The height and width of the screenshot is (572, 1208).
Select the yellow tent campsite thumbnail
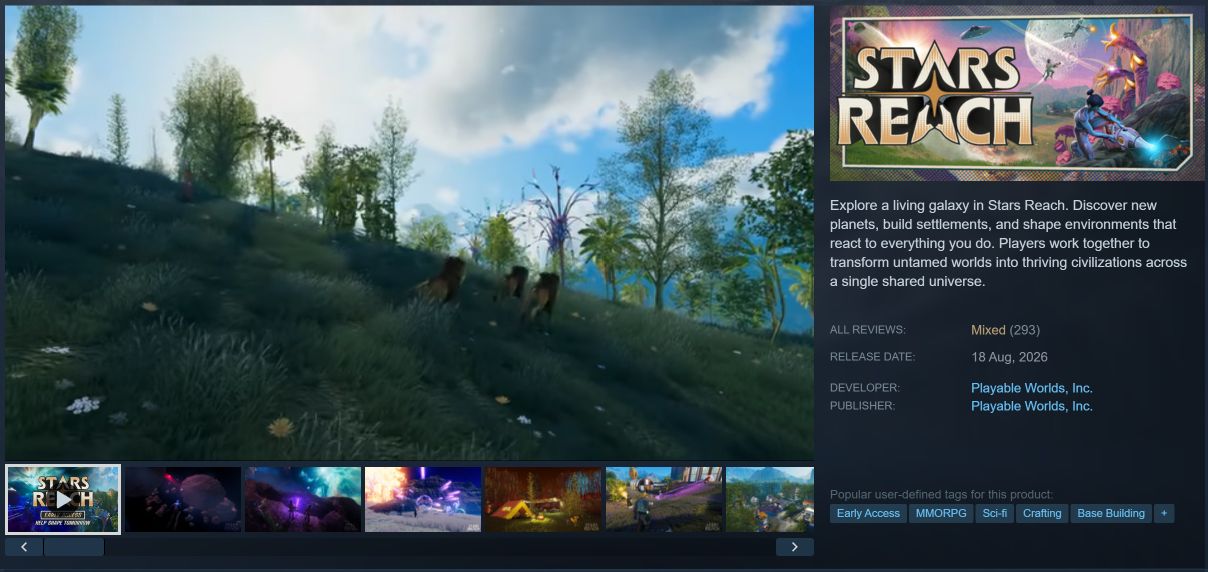[543, 499]
